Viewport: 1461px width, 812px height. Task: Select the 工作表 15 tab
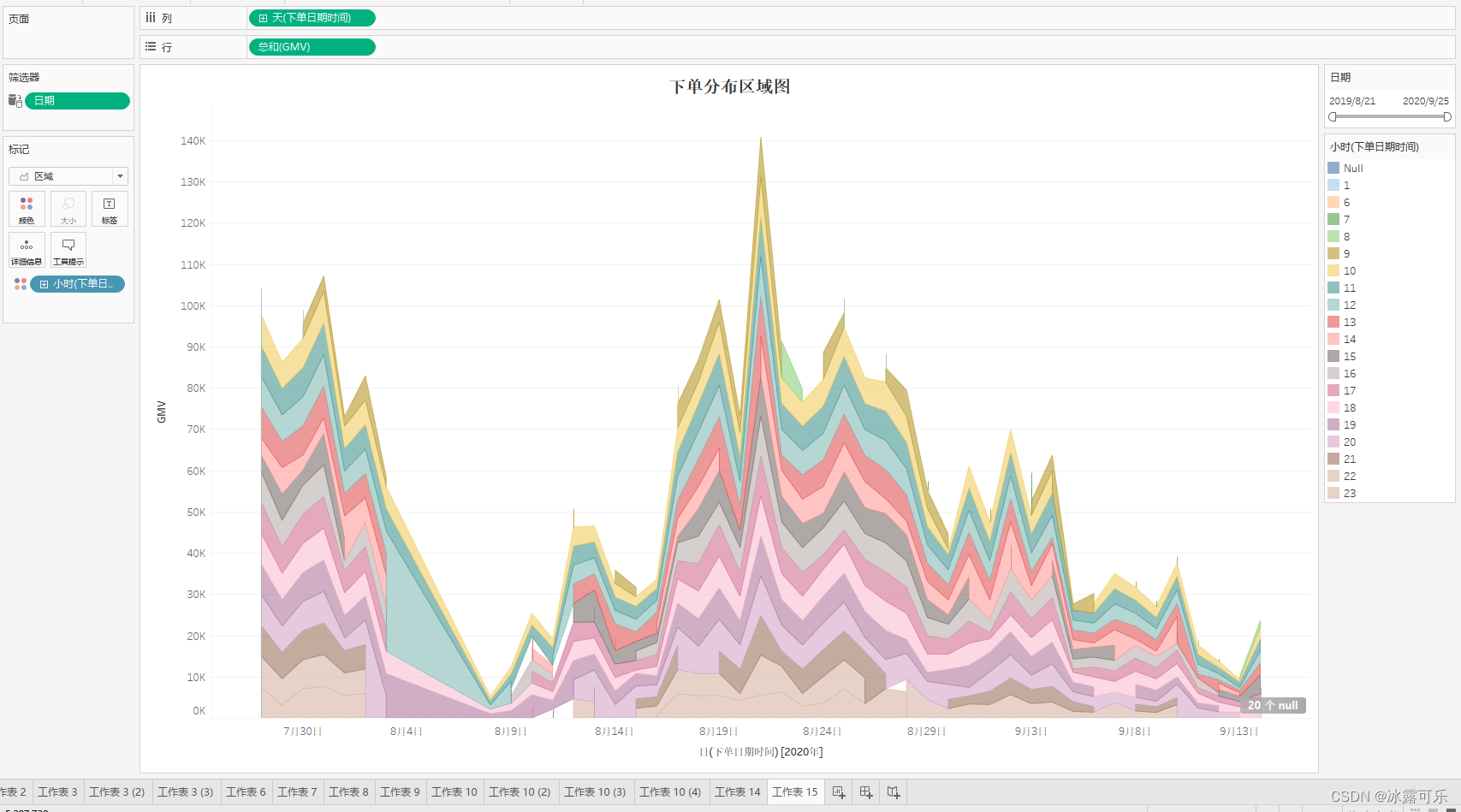(795, 792)
